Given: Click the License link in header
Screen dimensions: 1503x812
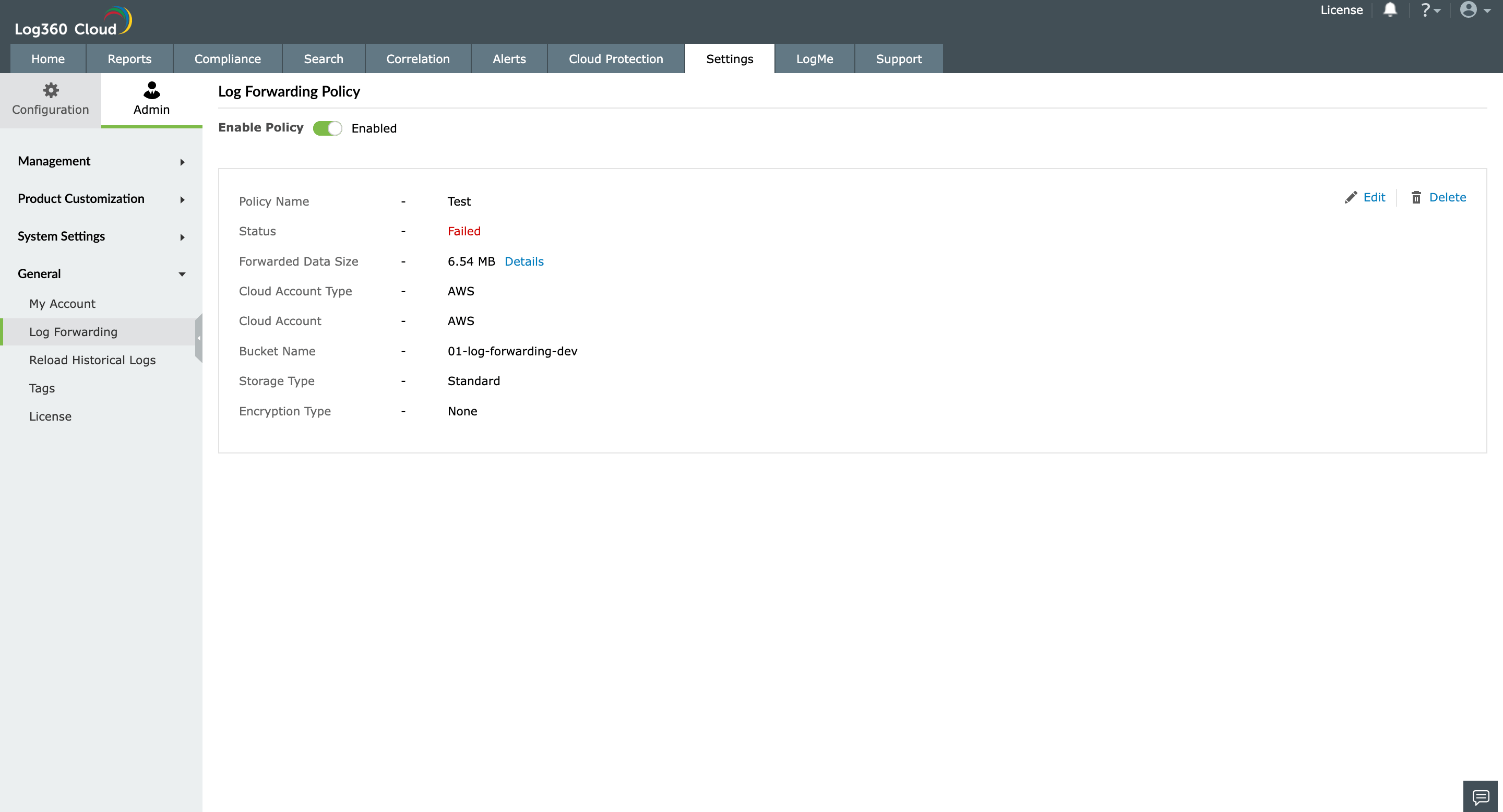Looking at the screenshot, I should click(1341, 10).
